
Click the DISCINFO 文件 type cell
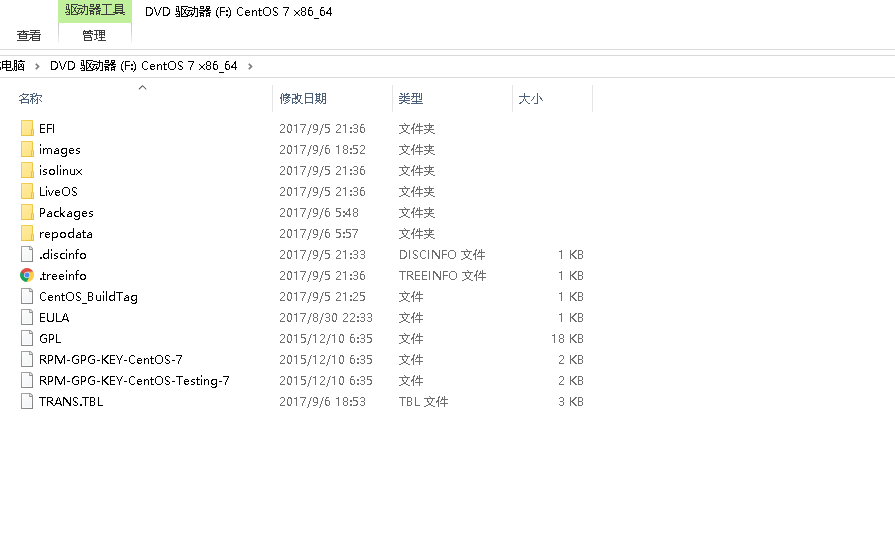442,254
